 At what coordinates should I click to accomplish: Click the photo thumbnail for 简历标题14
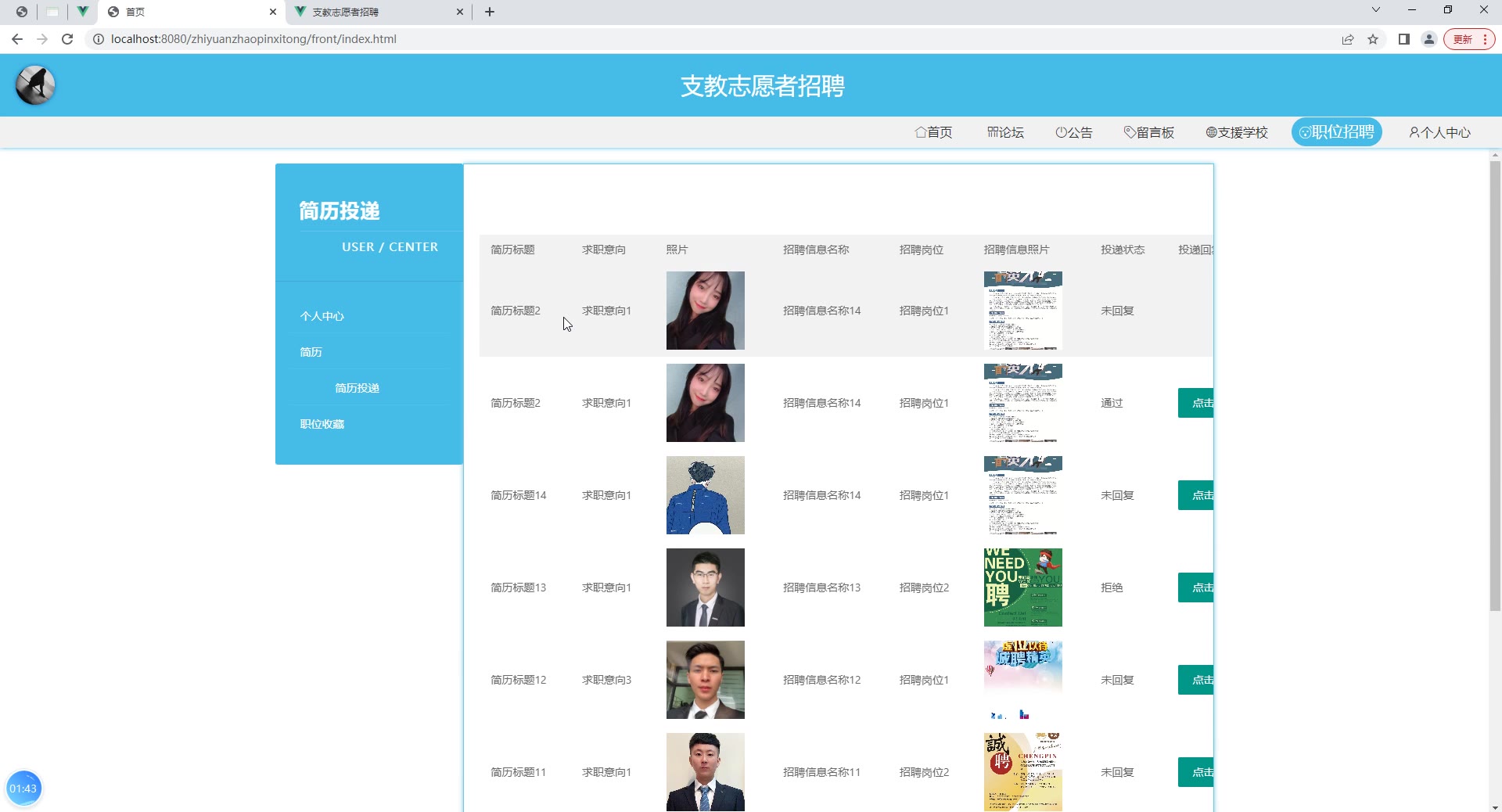pos(705,495)
